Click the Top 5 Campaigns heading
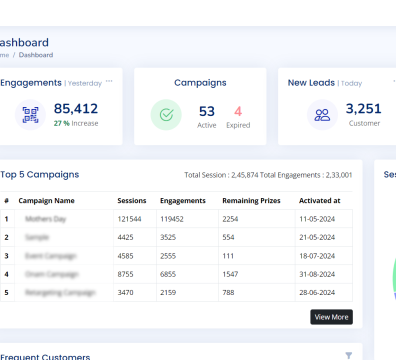 [x=39, y=175]
